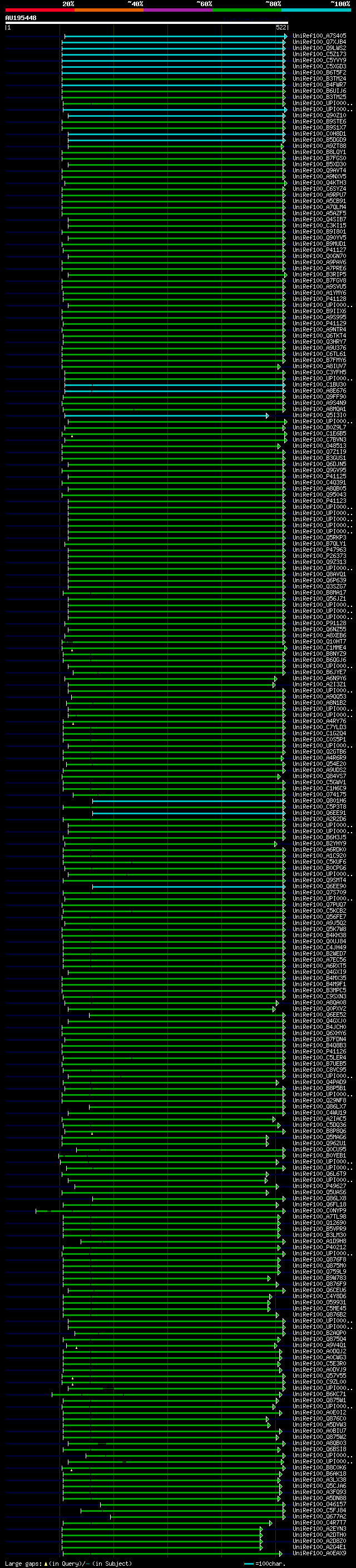The height and width of the screenshot is (1568, 356).
Task: Open hit UniRef100_Q6TKT4
Action: (319, 336)
